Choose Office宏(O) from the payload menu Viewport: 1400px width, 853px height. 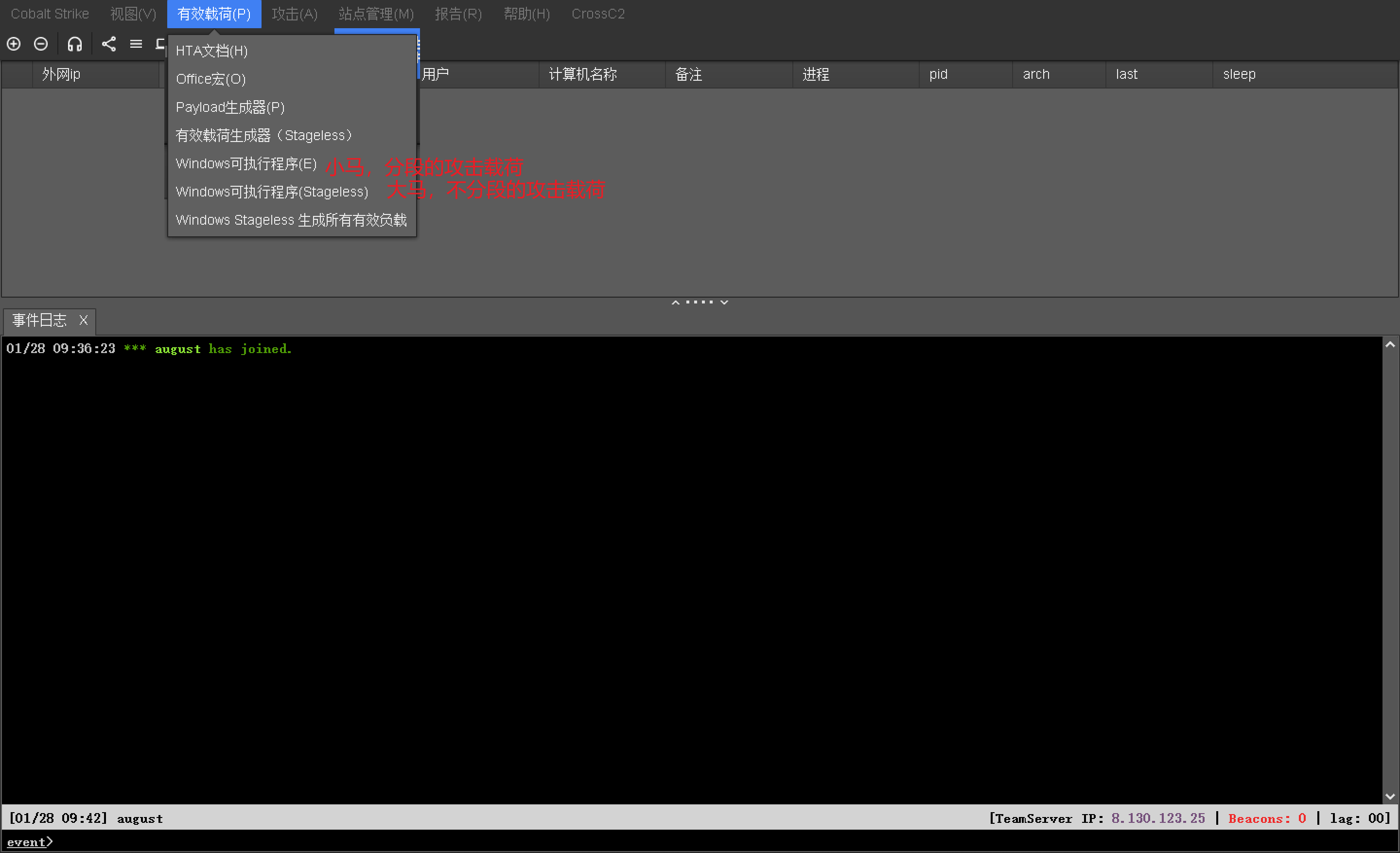[x=211, y=79]
